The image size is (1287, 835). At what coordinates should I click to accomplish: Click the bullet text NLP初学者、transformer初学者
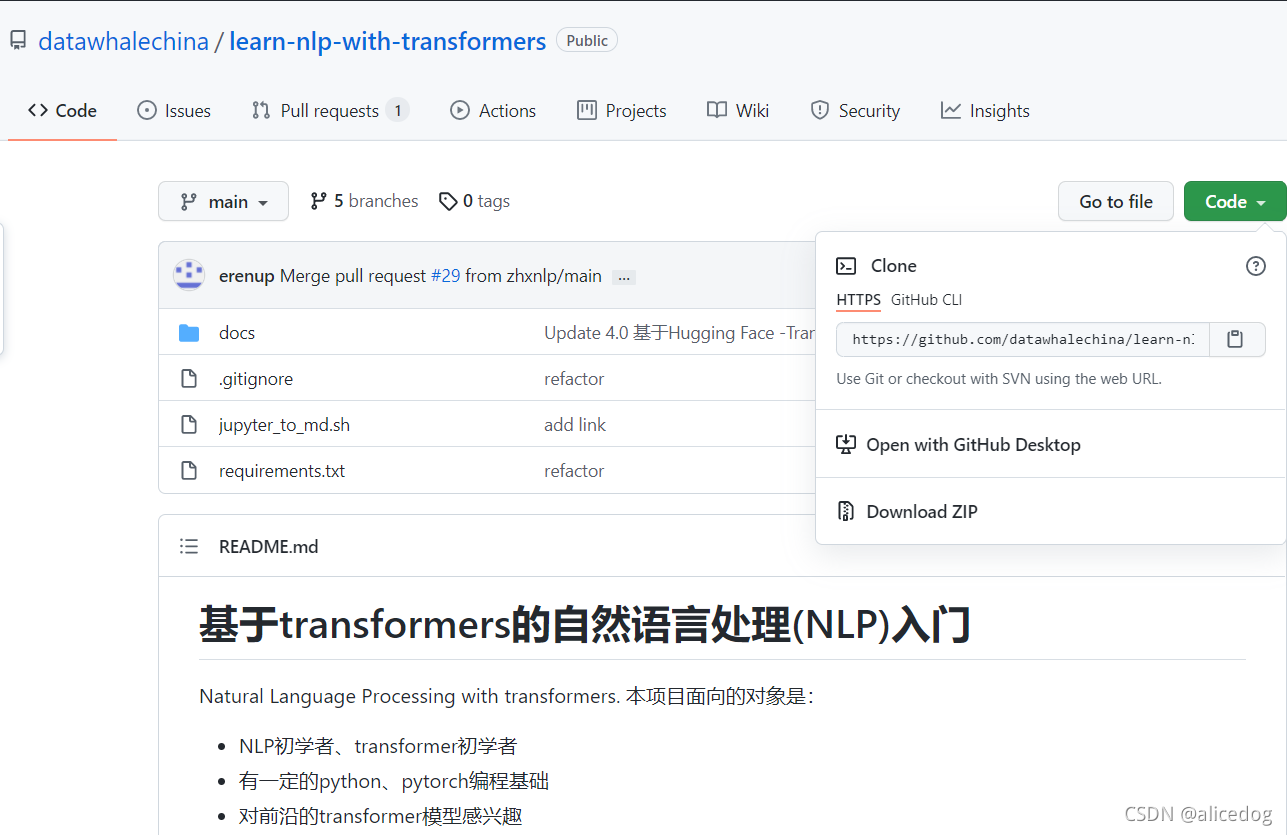[x=378, y=746]
